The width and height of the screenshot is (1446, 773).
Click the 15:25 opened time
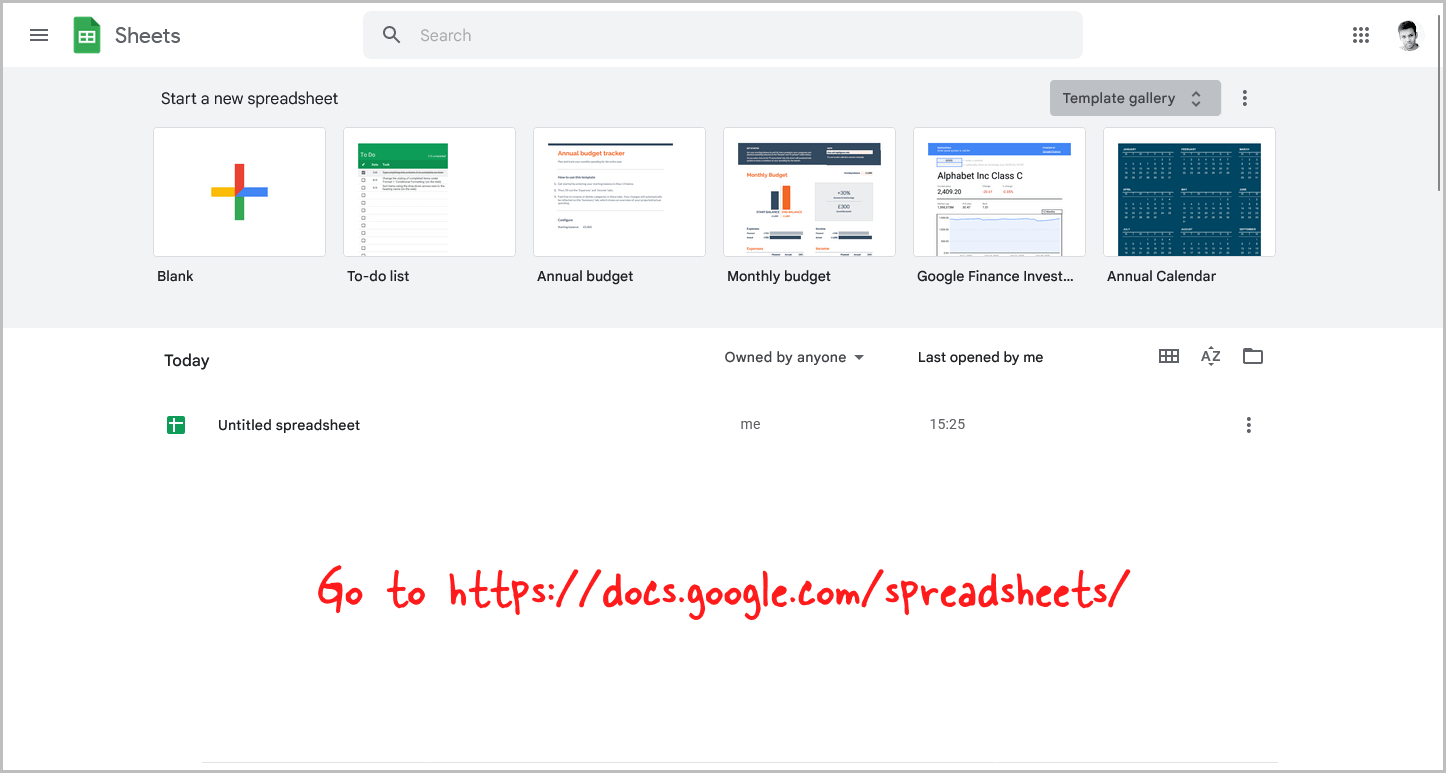[x=947, y=424]
